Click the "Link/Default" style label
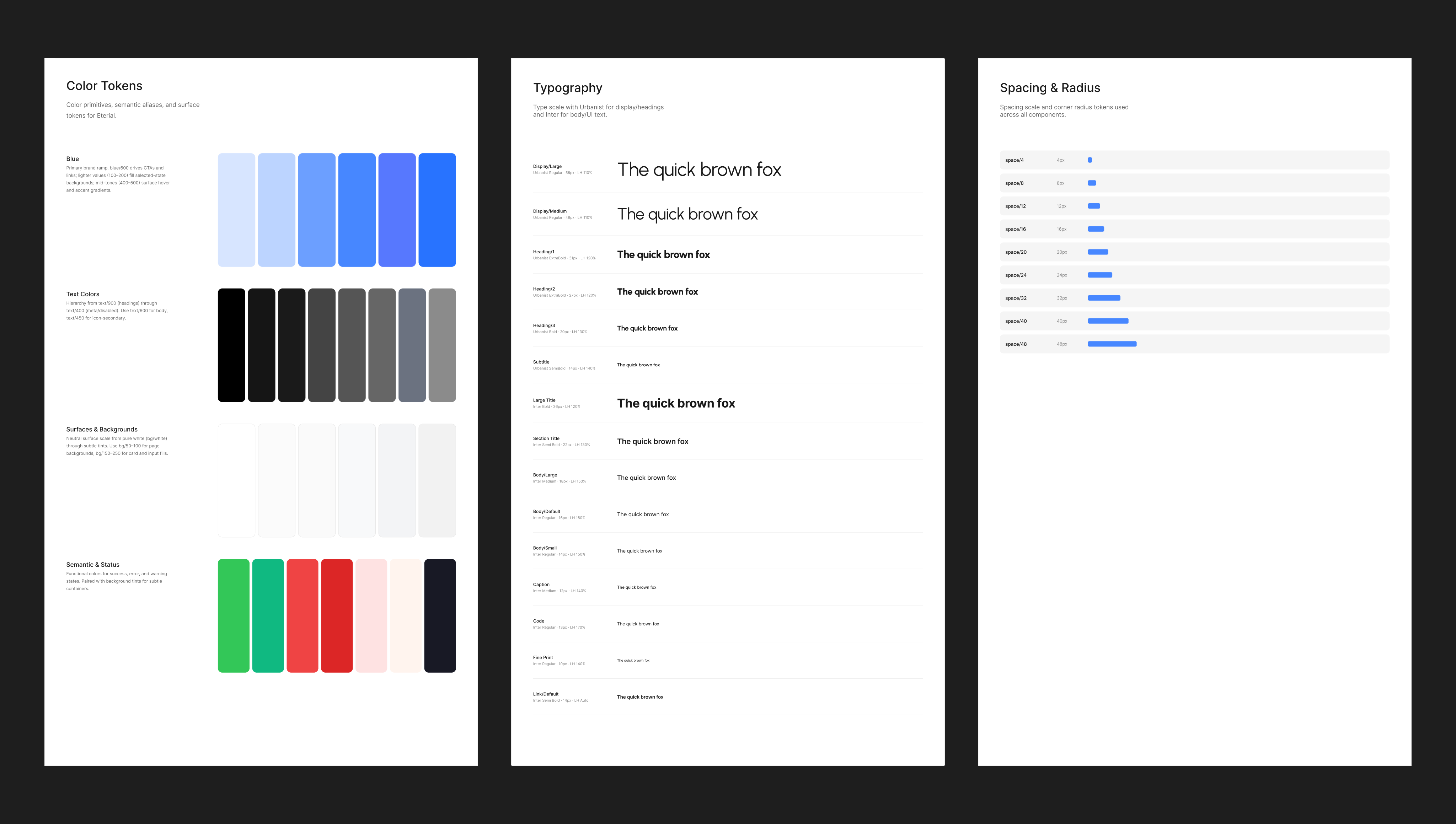 point(546,694)
